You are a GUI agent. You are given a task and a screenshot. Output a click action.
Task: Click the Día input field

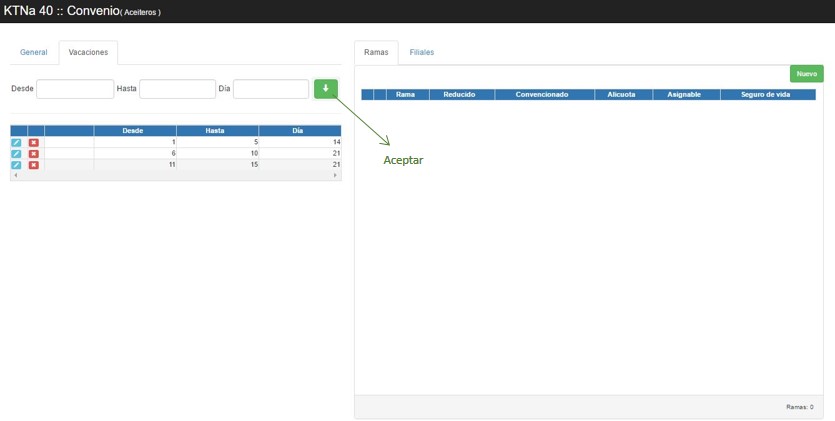pyautogui.click(x=270, y=89)
